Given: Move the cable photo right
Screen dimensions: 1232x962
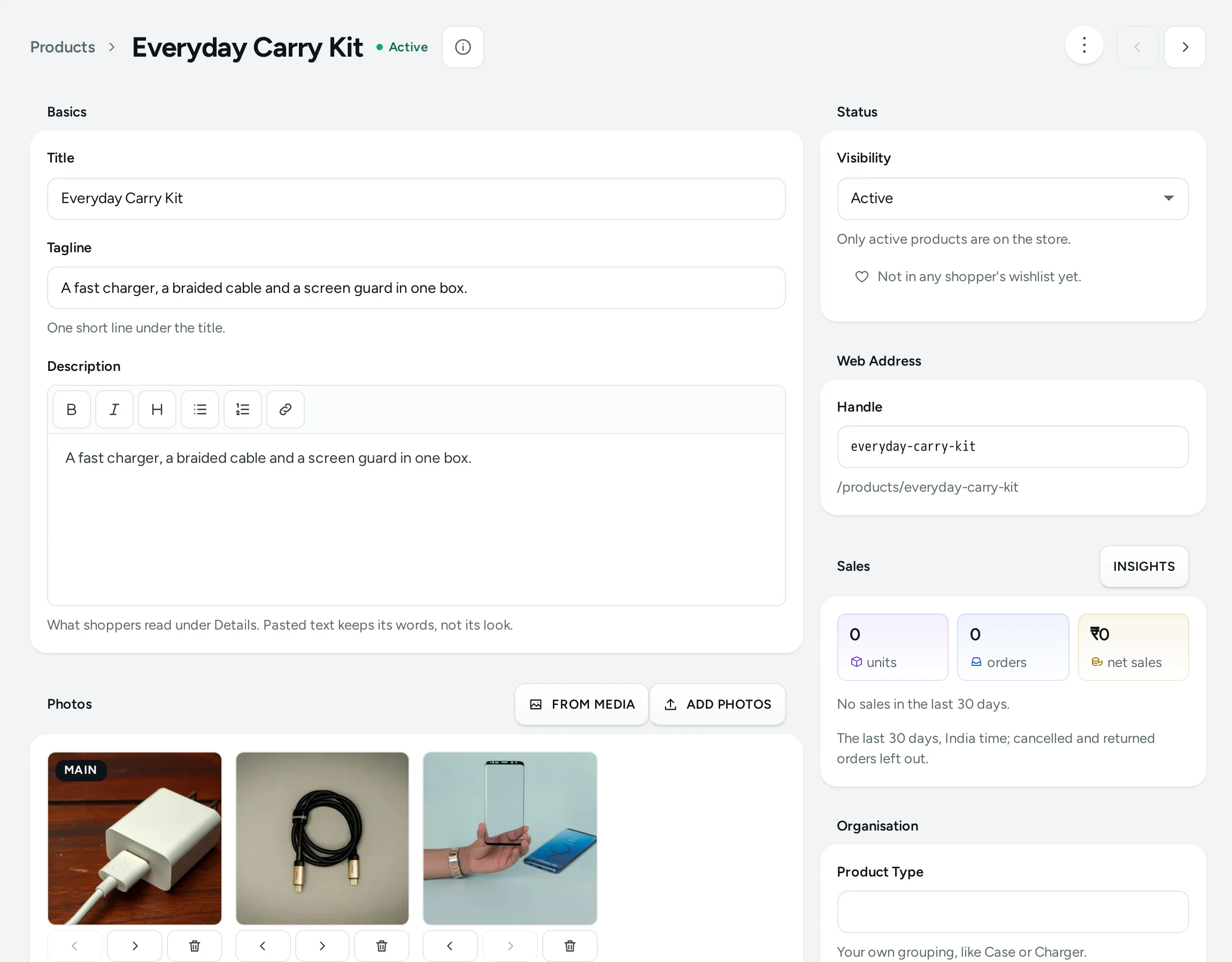Looking at the screenshot, I should click(x=322, y=945).
